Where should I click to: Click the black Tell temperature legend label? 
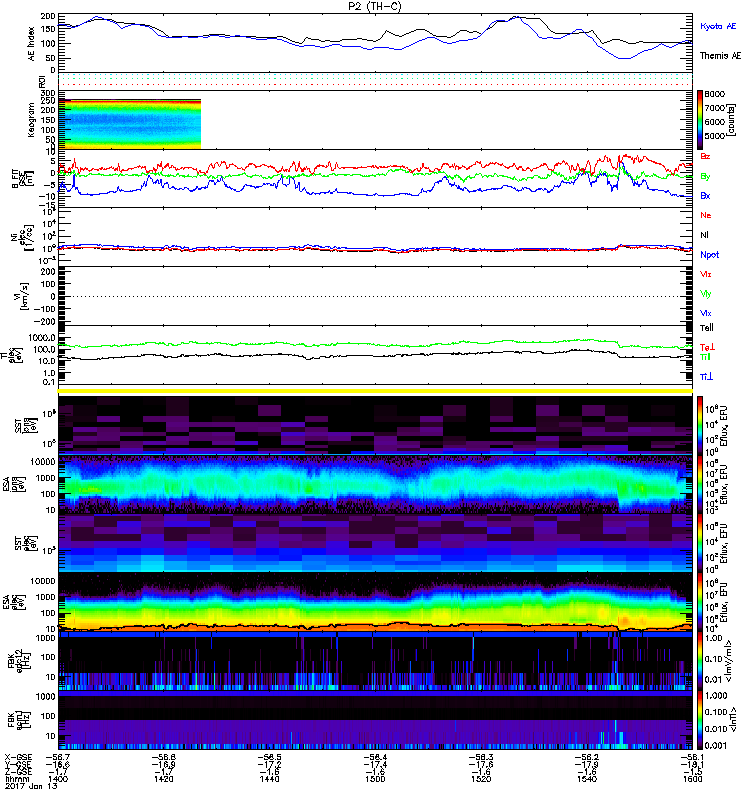707,328
